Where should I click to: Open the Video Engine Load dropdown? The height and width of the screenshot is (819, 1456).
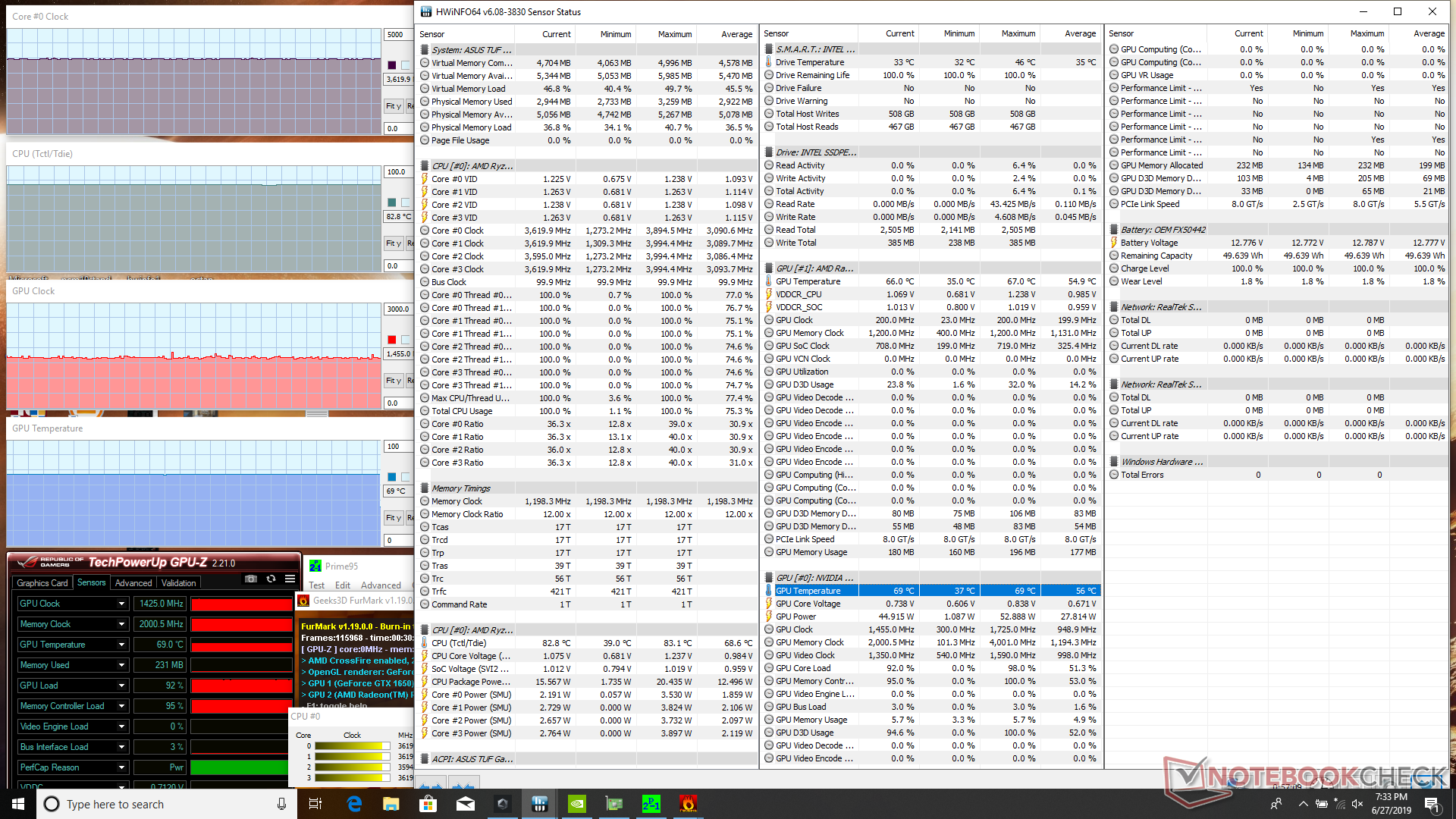(121, 726)
